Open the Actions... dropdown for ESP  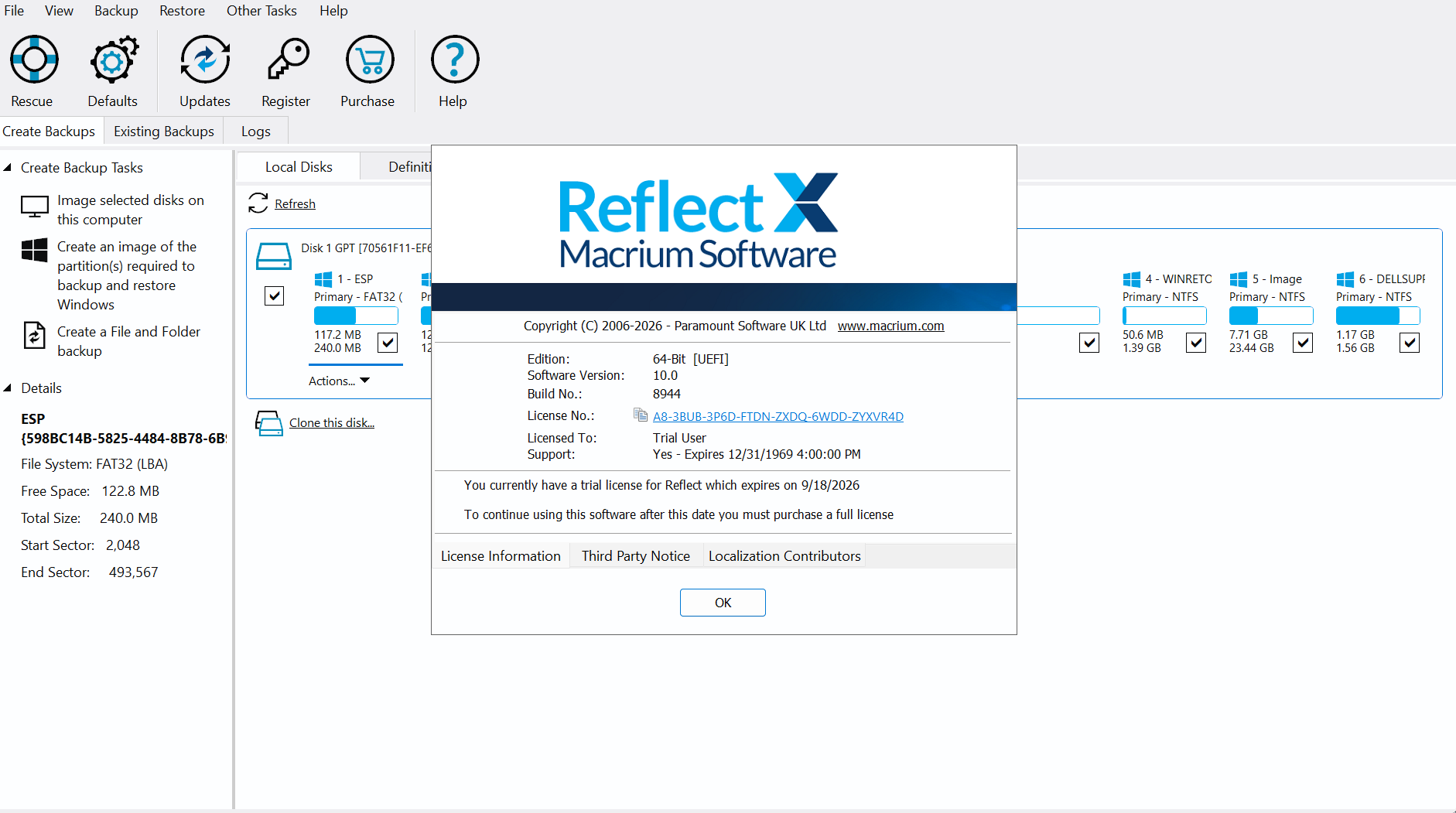click(x=339, y=381)
